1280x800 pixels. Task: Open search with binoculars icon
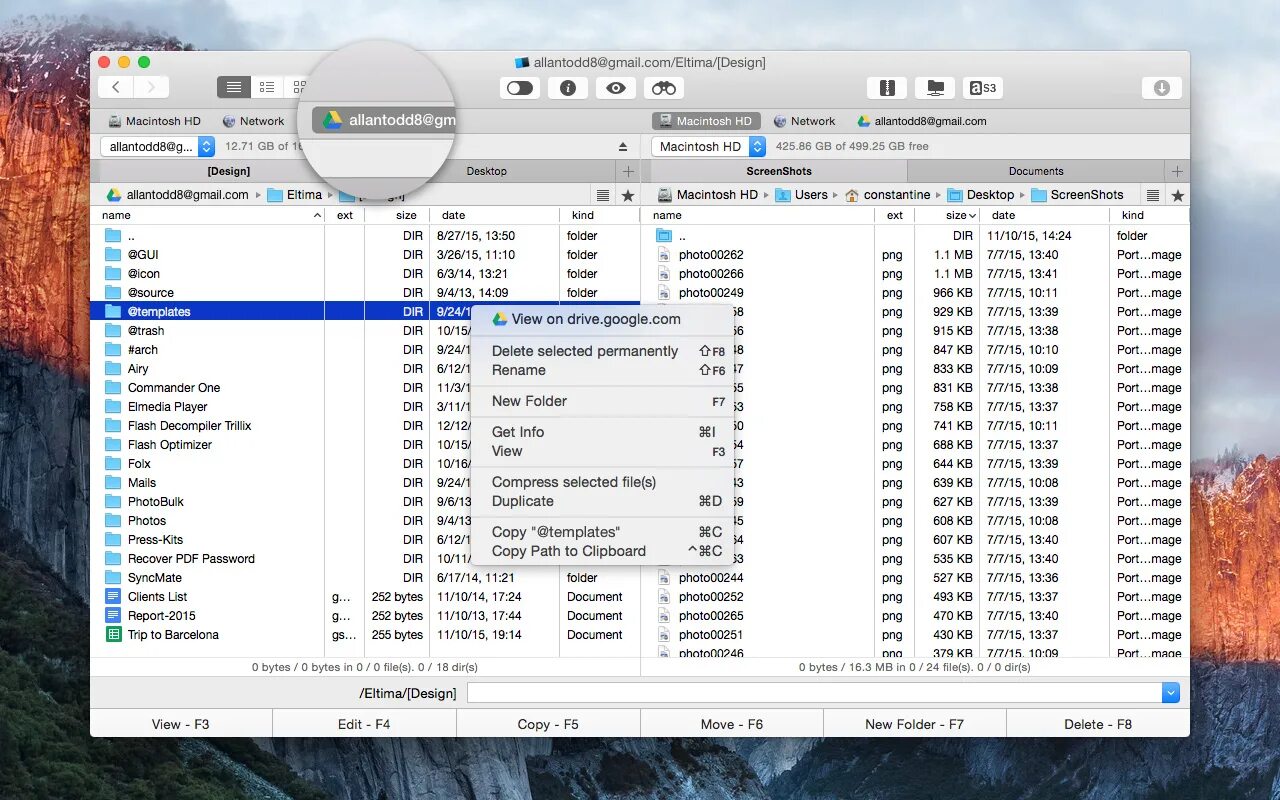664,88
